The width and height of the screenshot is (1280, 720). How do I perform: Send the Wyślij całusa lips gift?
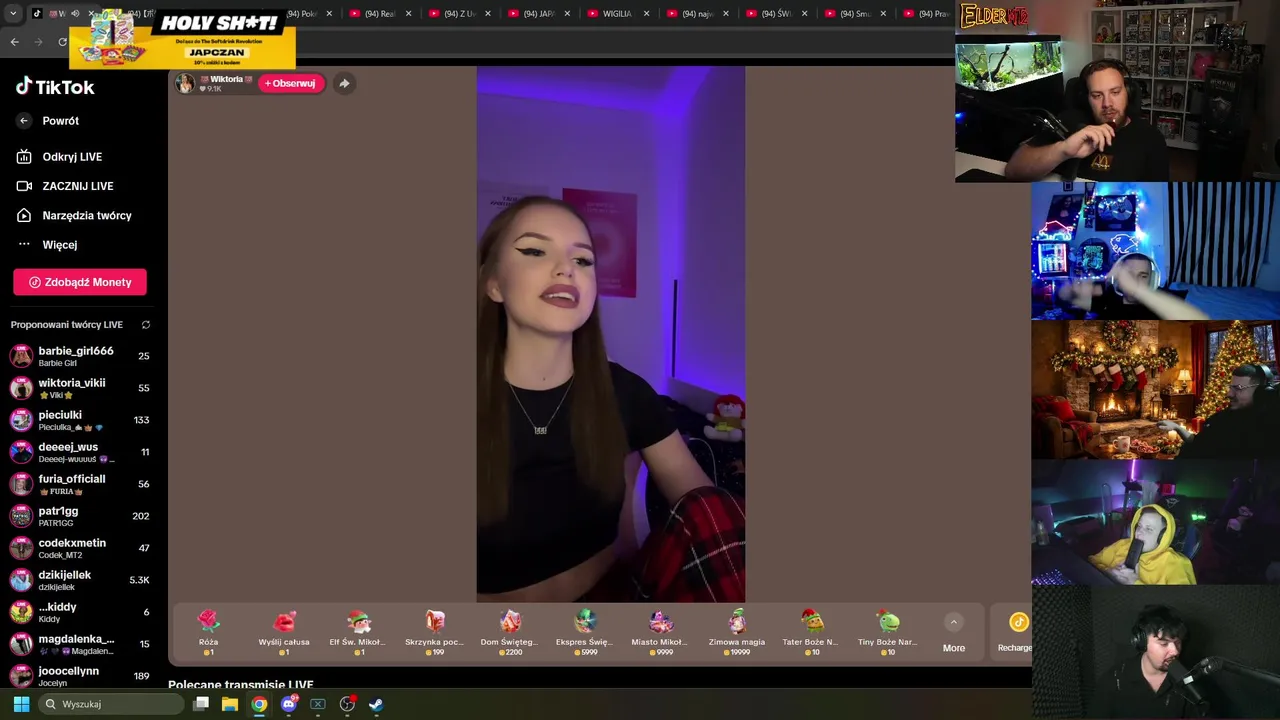coord(284,632)
